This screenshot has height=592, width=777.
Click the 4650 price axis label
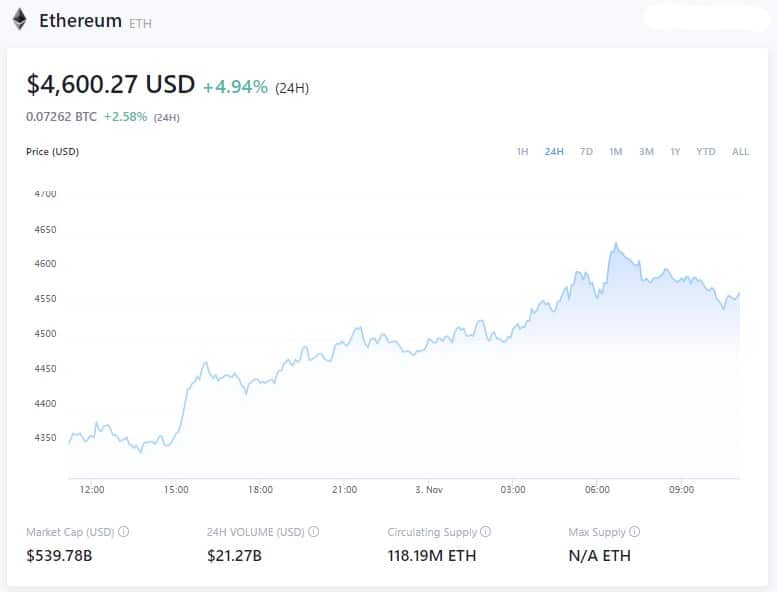coord(45,229)
